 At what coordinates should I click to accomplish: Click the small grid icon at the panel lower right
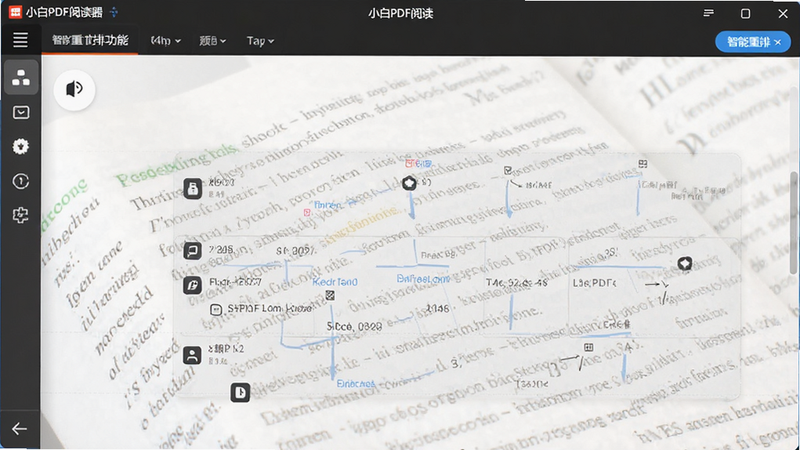point(588,347)
